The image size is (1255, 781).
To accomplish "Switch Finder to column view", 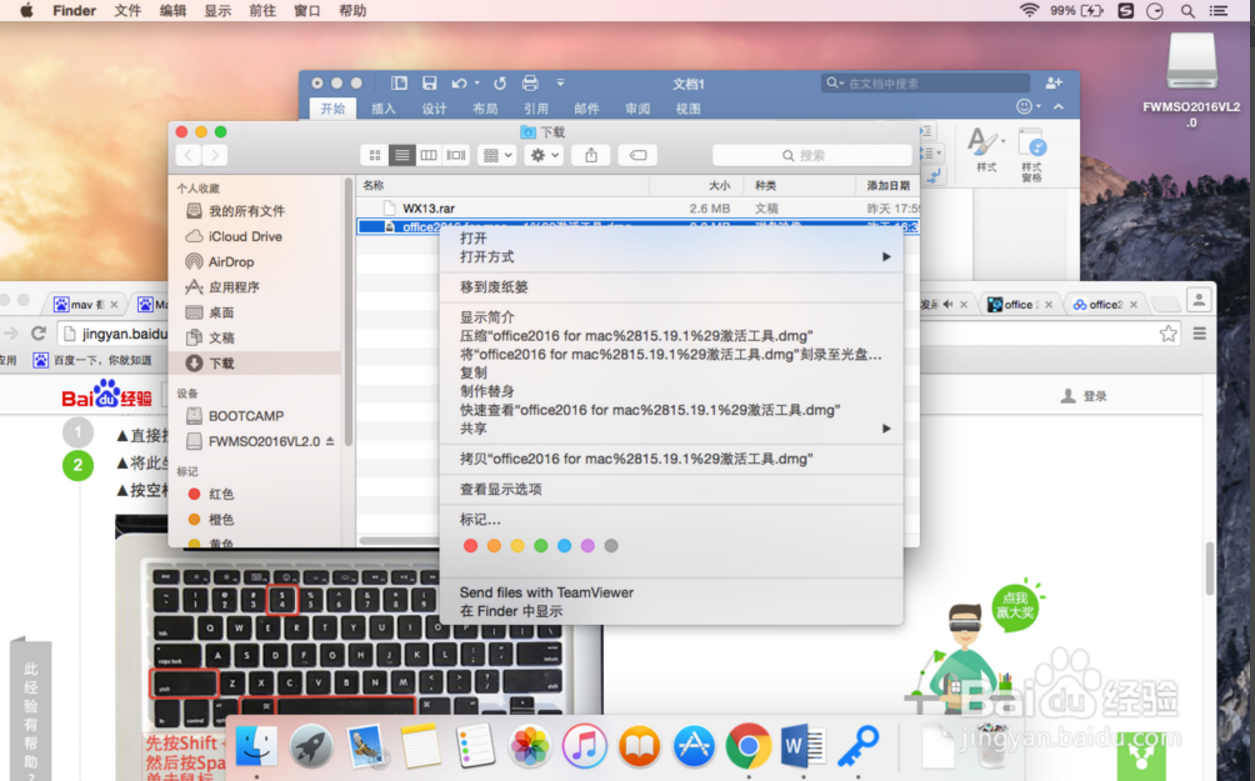I will click(x=429, y=155).
